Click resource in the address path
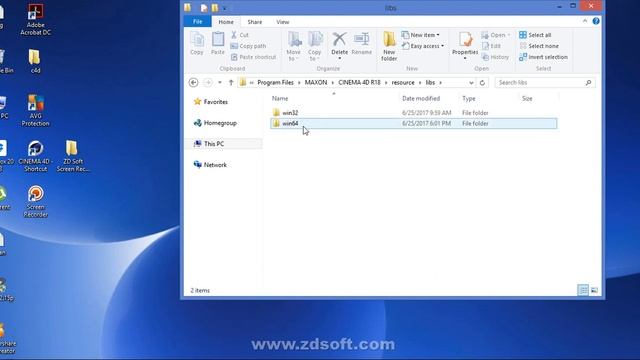This screenshot has height=360, width=640. [403, 82]
